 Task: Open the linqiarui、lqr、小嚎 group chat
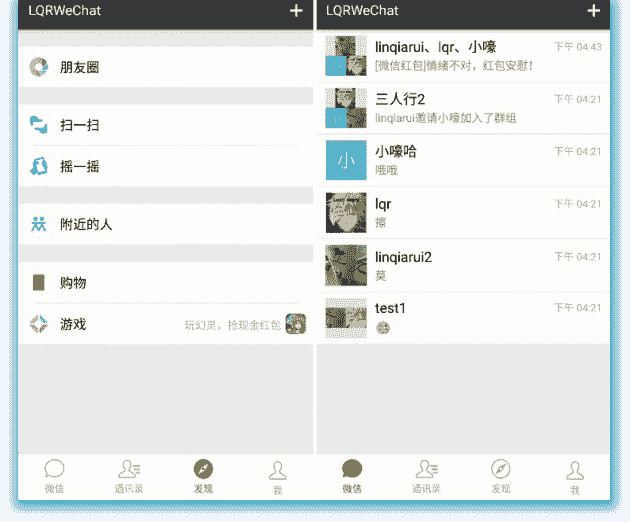point(460,56)
